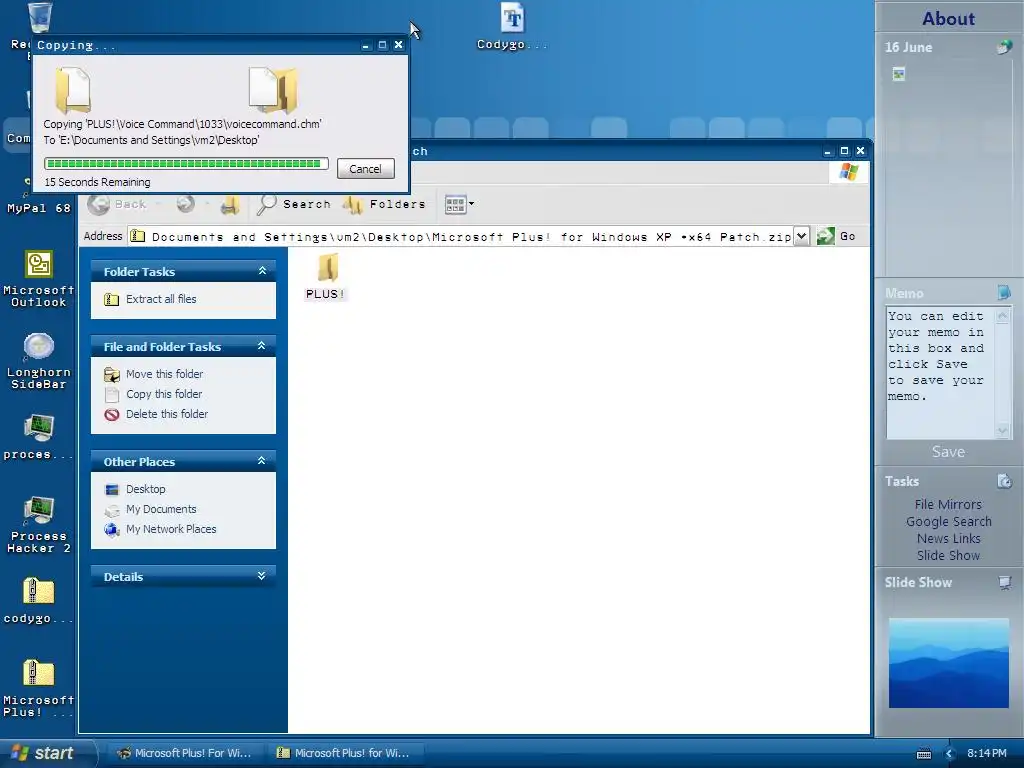Click inside the memo text box

[940, 372]
